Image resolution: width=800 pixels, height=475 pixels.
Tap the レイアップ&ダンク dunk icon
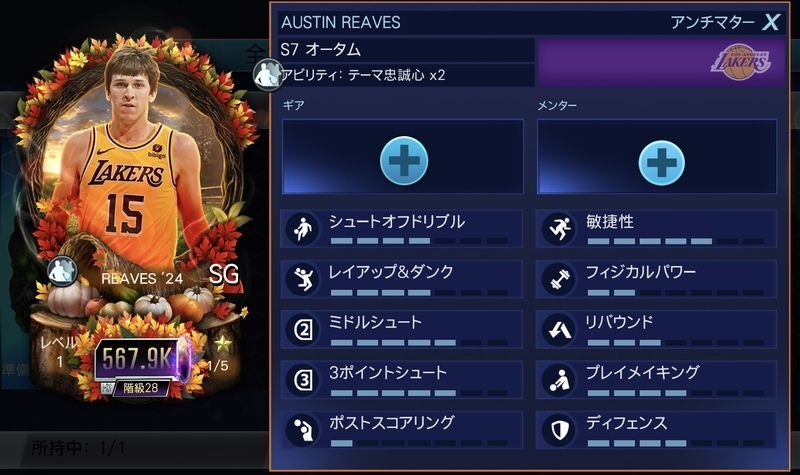[x=303, y=279]
